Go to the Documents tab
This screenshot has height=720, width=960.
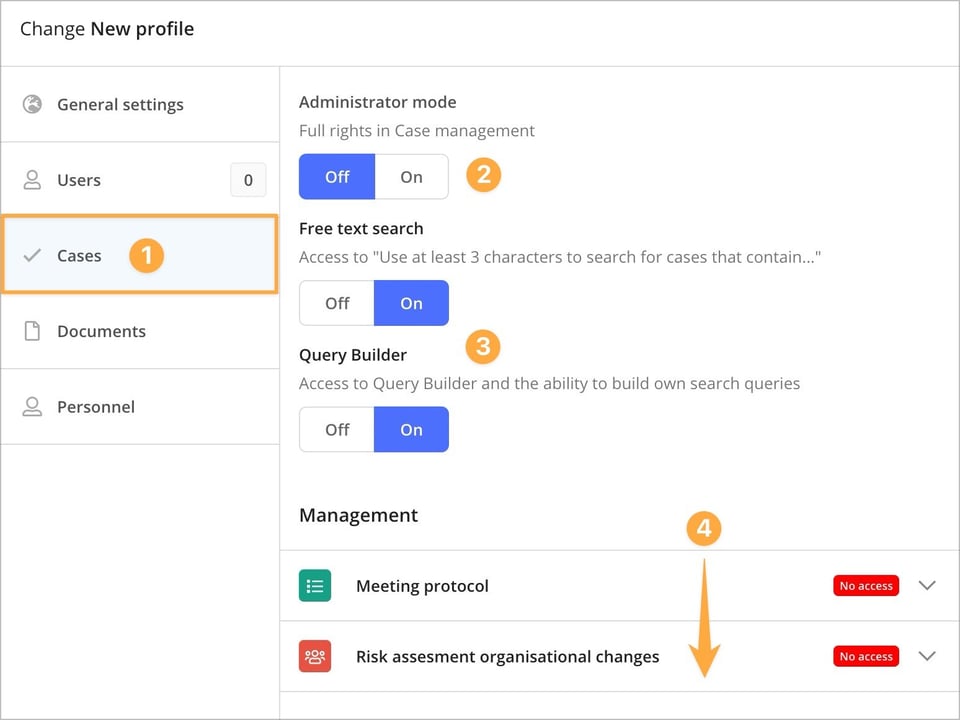[140, 331]
